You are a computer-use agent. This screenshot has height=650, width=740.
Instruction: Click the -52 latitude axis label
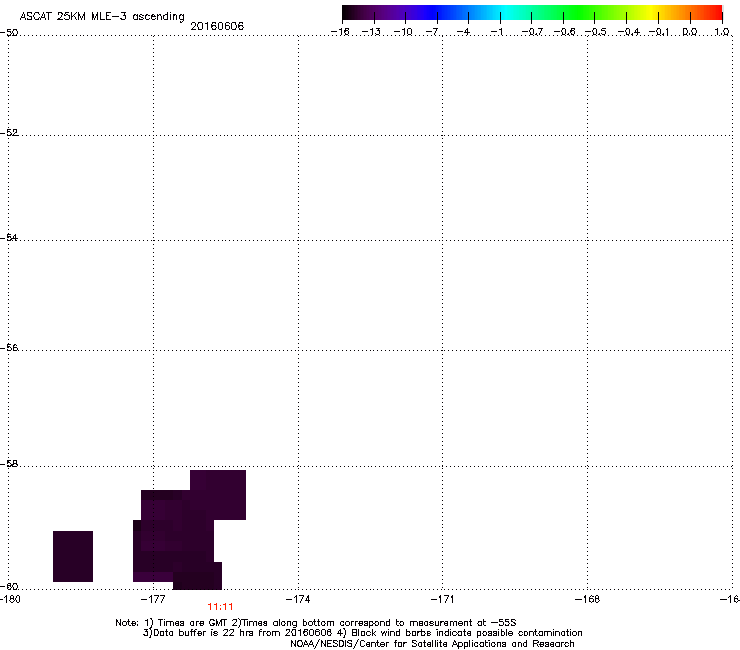9,133
